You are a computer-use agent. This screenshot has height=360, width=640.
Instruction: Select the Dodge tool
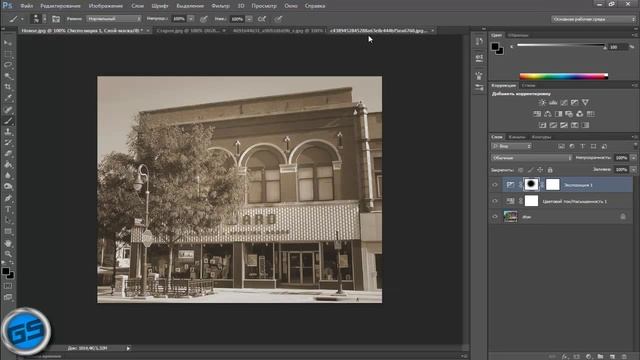pyautogui.click(x=8, y=187)
